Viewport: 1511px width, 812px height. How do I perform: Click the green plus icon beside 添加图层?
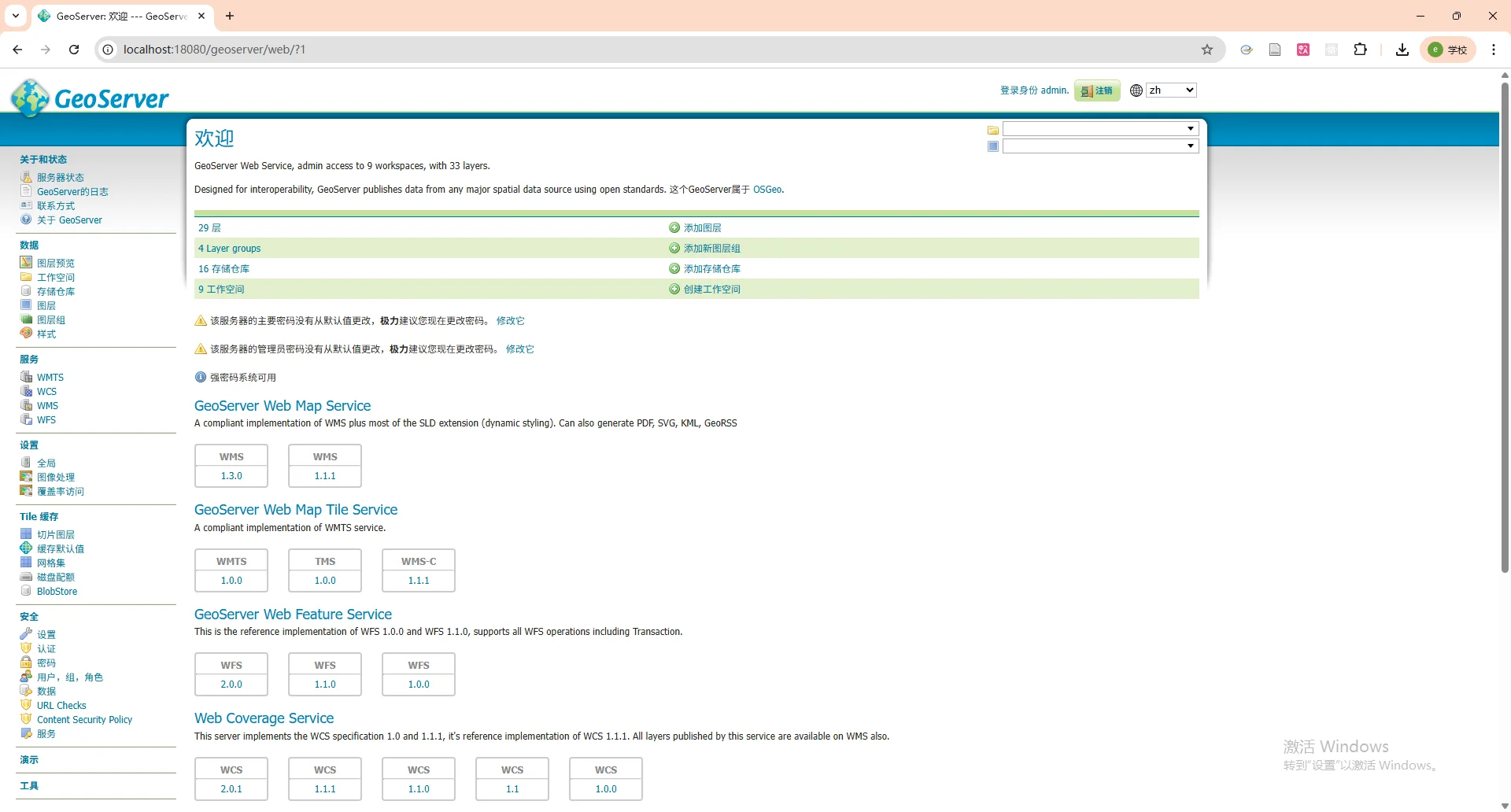[674, 228]
